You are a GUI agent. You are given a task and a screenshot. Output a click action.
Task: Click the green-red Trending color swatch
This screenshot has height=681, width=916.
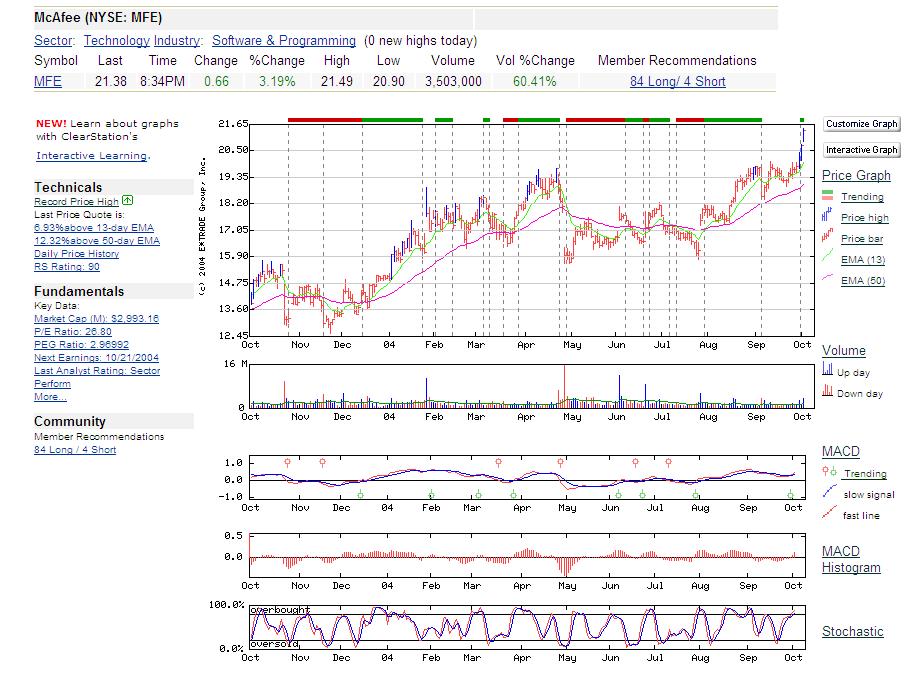(x=826, y=197)
